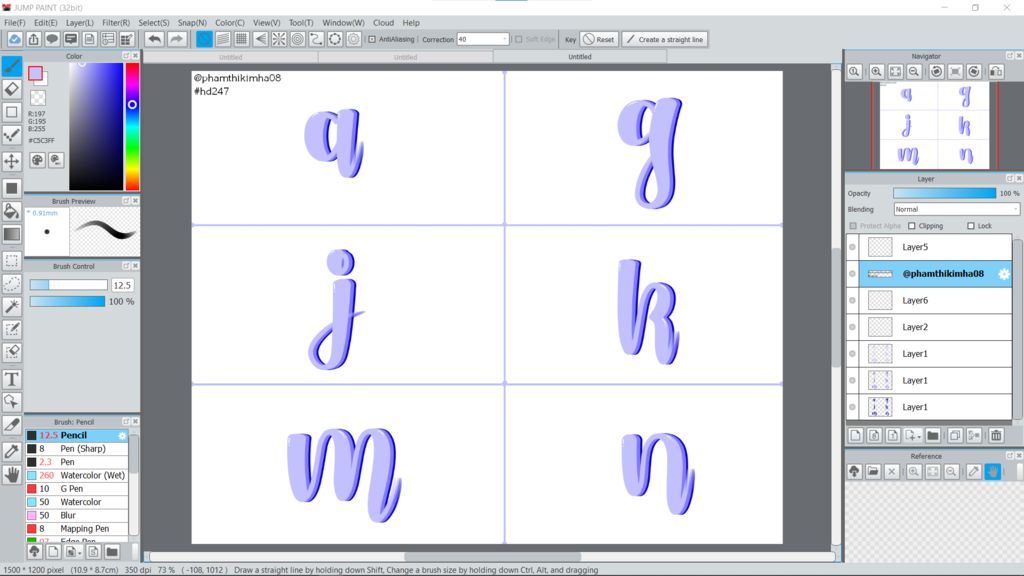Create a new layer in Layer panel
The height and width of the screenshot is (576, 1024).
tap(856, 436)
